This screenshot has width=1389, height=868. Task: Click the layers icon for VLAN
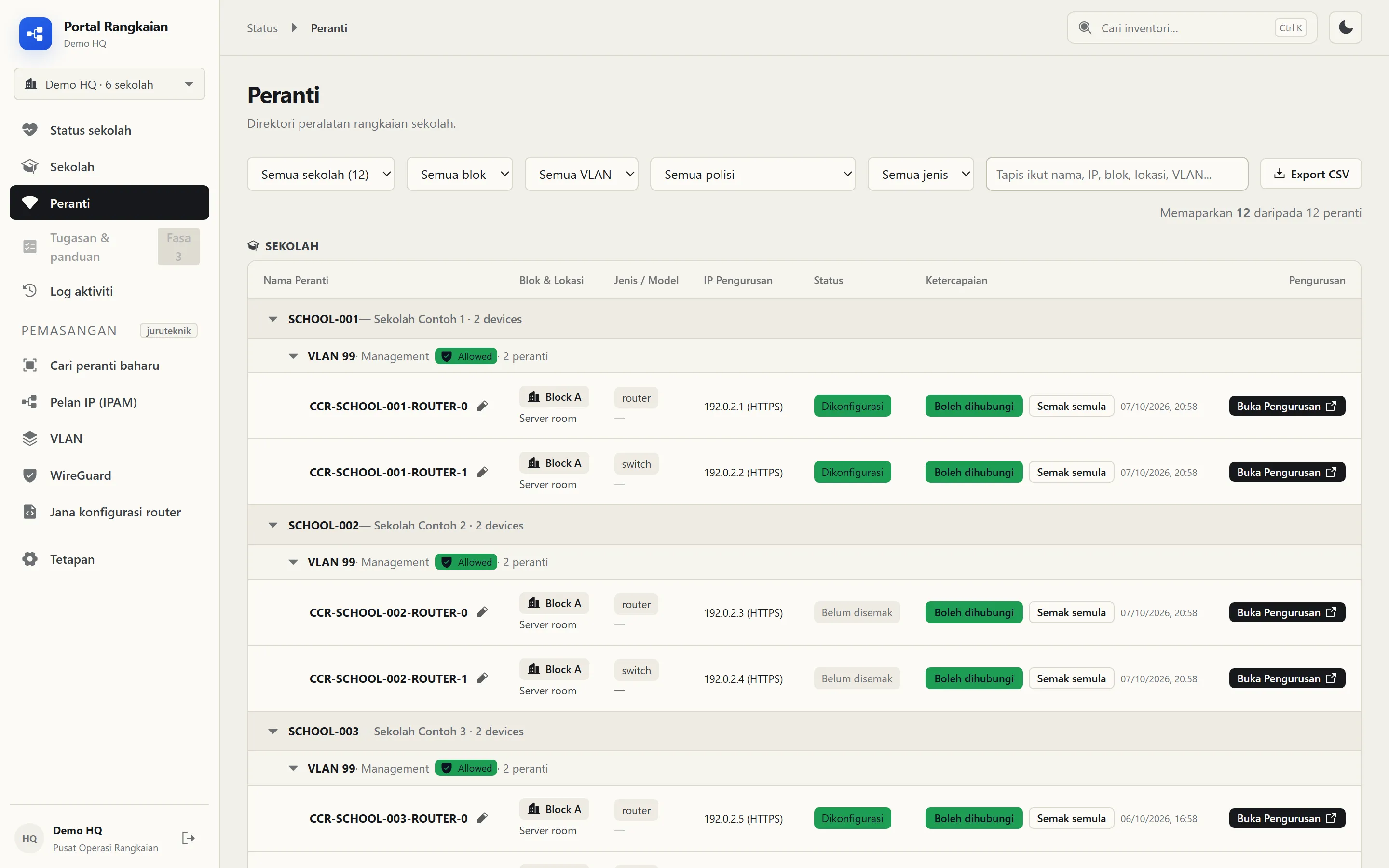30,439
